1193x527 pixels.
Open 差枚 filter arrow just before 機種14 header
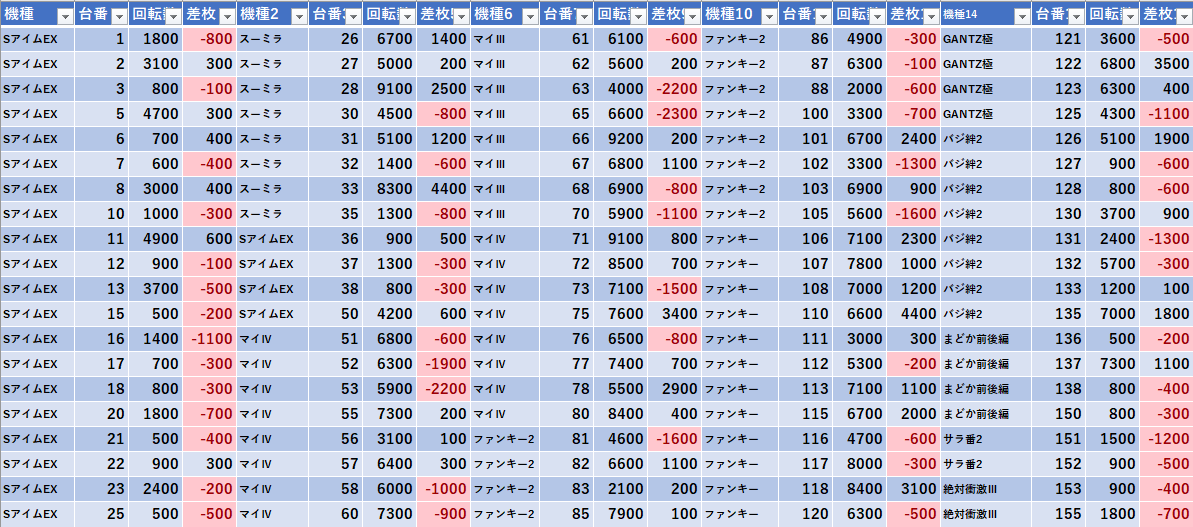pyautogui.click(x=930, y=17)
